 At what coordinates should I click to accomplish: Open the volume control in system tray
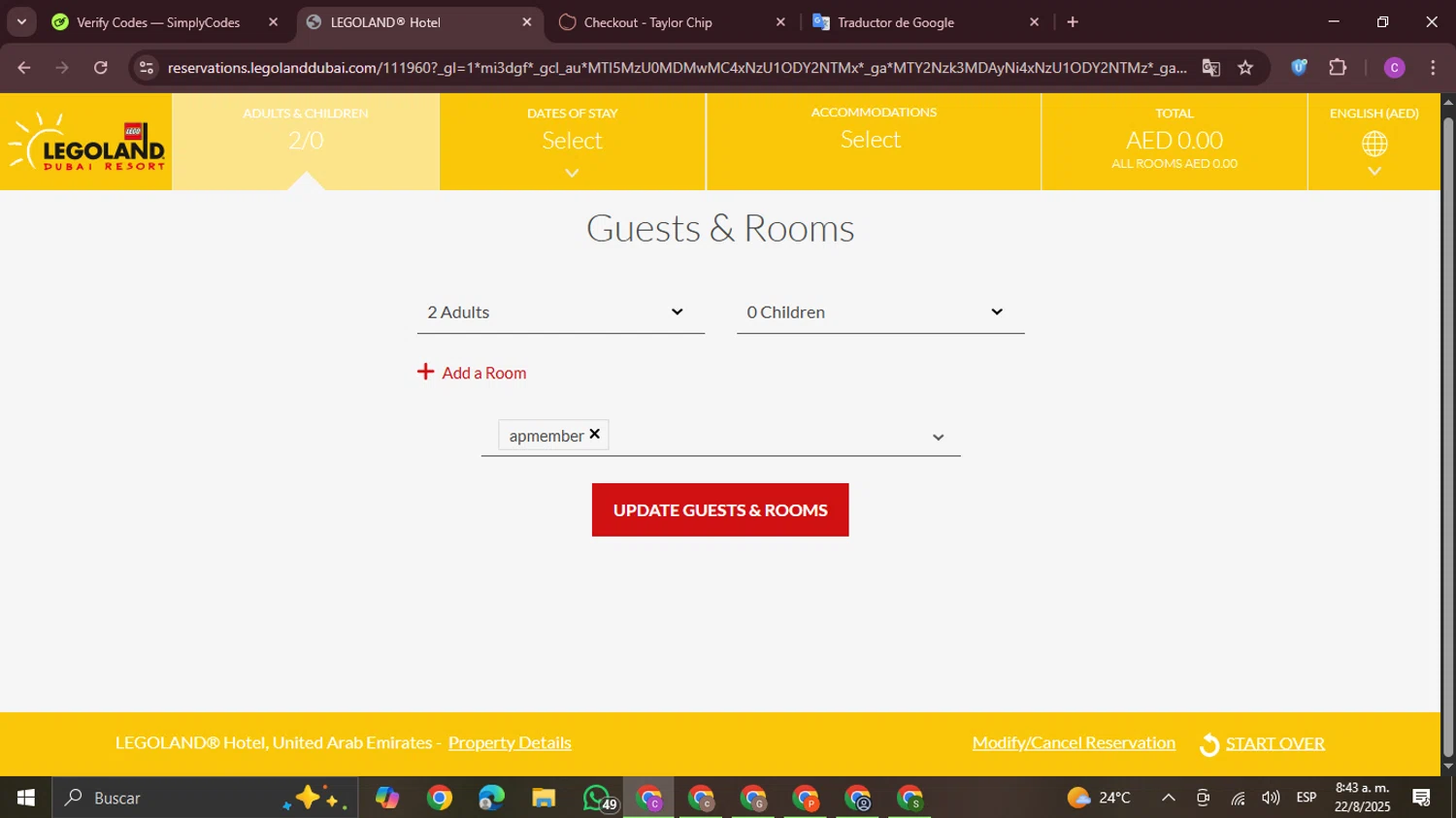1271,798
